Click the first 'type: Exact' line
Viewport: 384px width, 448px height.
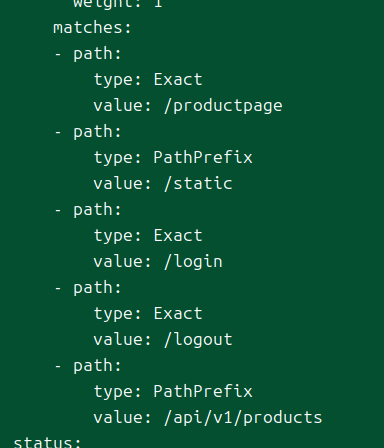148,80
